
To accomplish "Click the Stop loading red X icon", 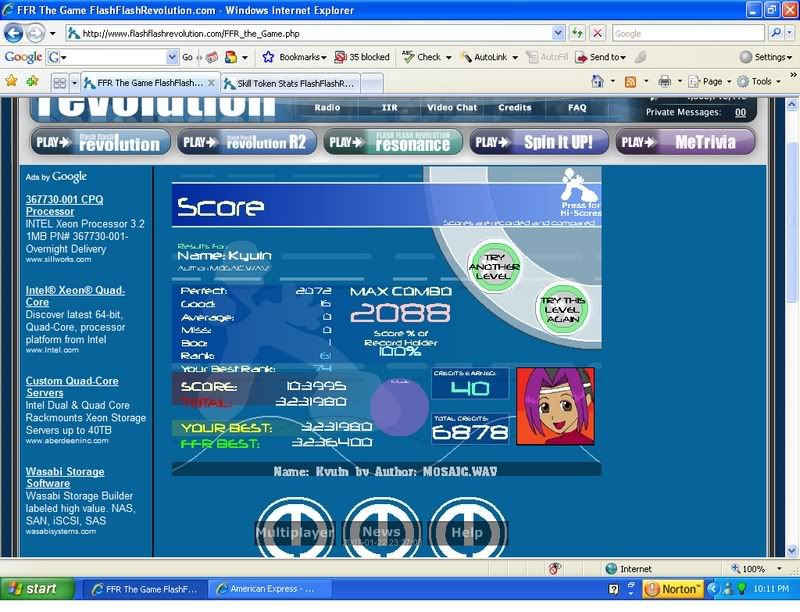I will point(597,33).
